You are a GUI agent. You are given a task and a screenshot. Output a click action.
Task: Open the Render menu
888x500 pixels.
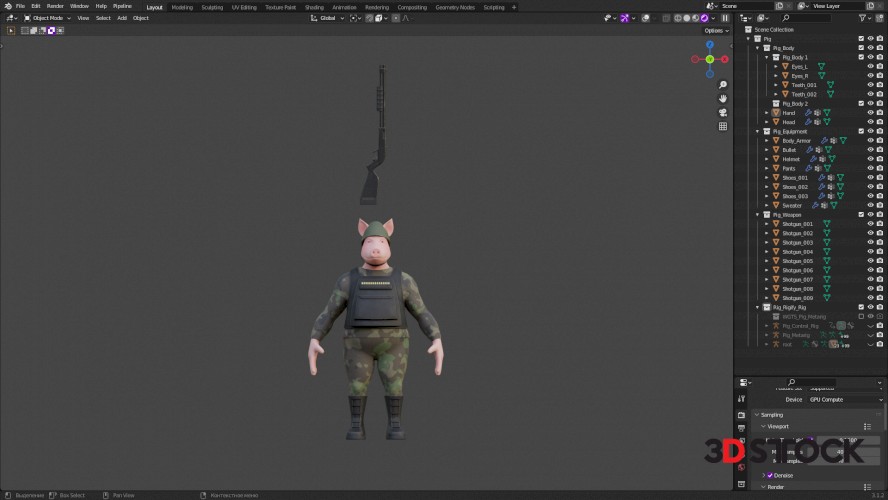[55, 6]
